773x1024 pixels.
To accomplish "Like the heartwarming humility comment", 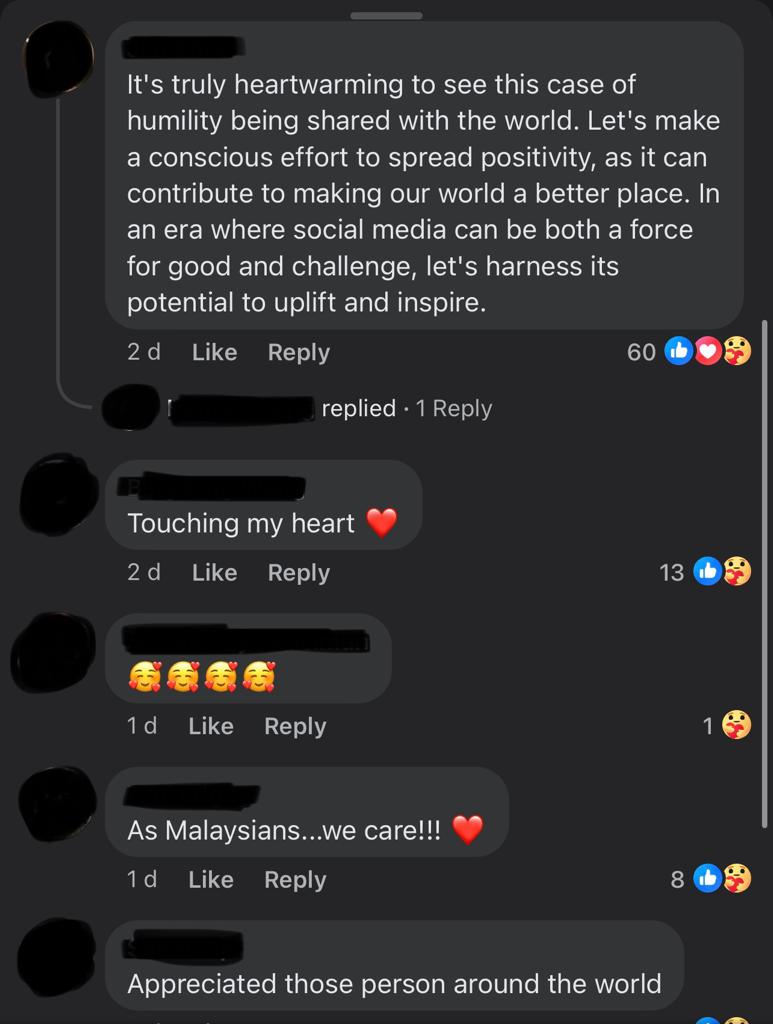I will [x=214, y=352].
